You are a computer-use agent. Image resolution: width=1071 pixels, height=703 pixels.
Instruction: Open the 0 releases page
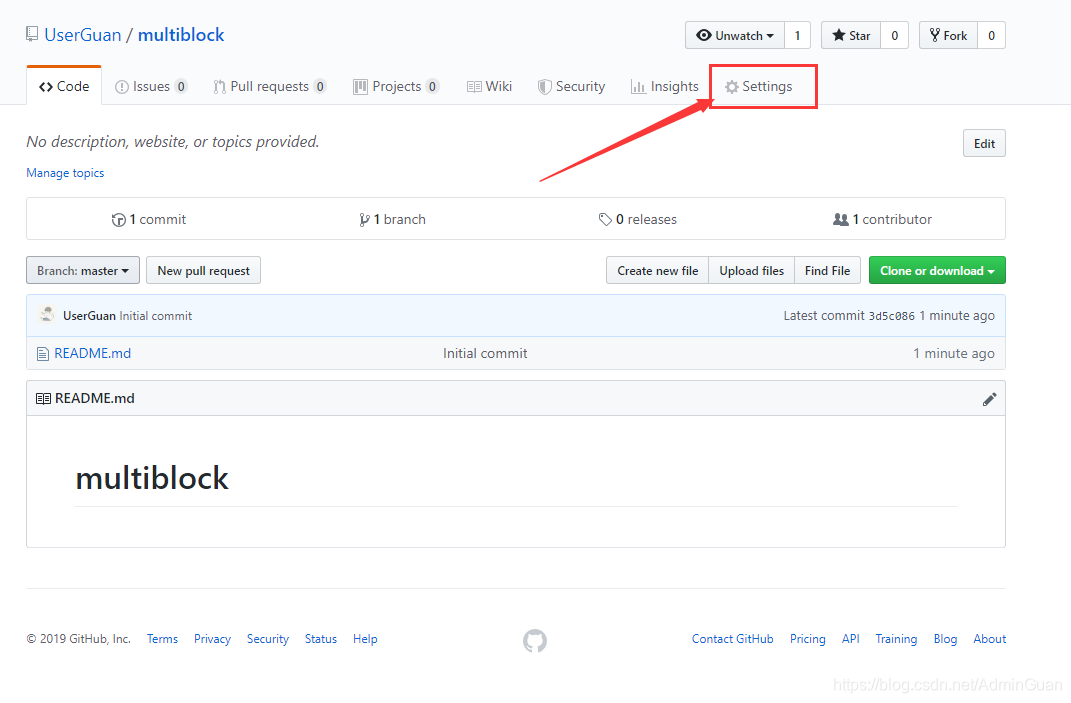638,219
